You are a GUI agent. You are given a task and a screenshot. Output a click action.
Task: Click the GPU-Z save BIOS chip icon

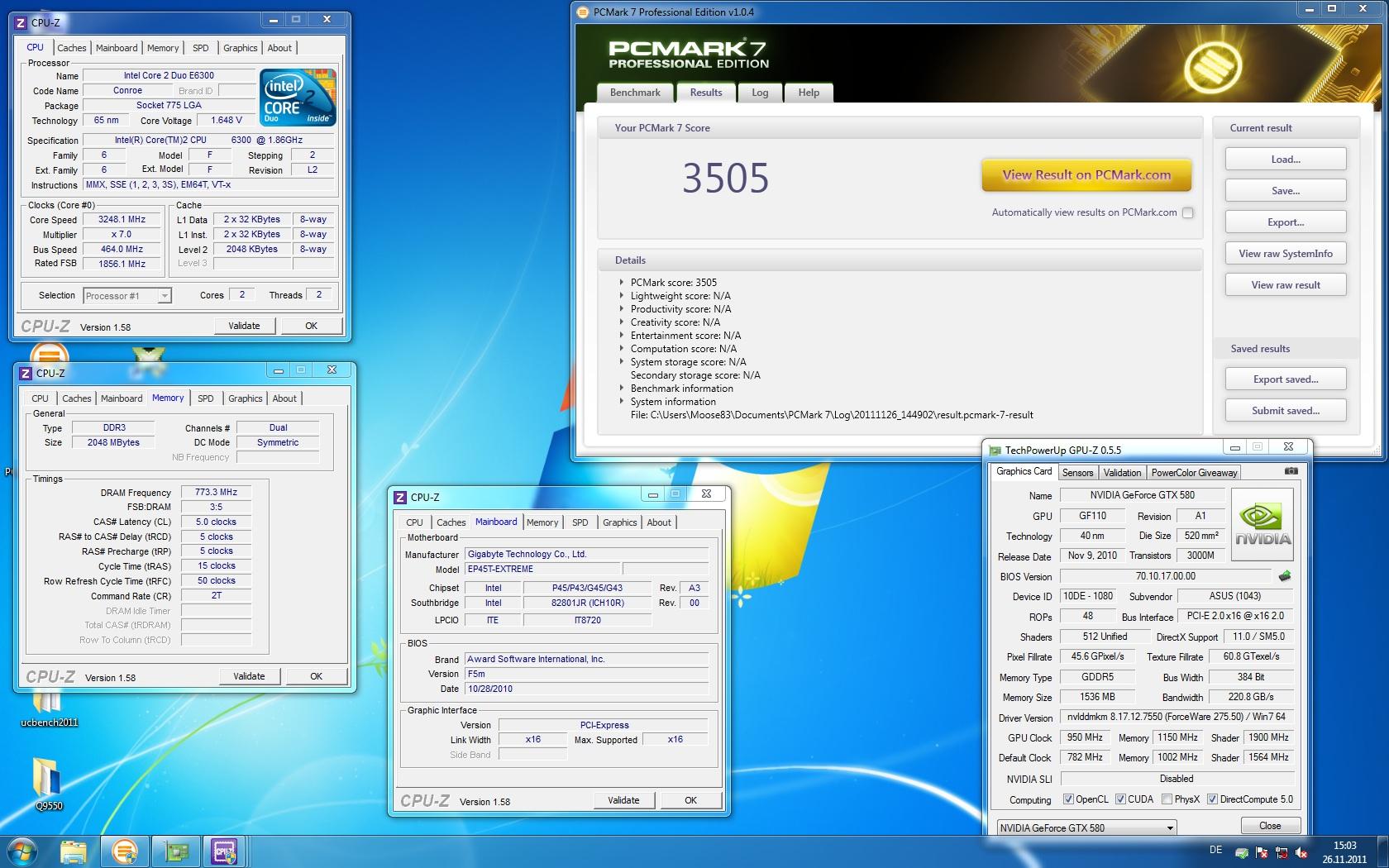[x=1285, y=576]
